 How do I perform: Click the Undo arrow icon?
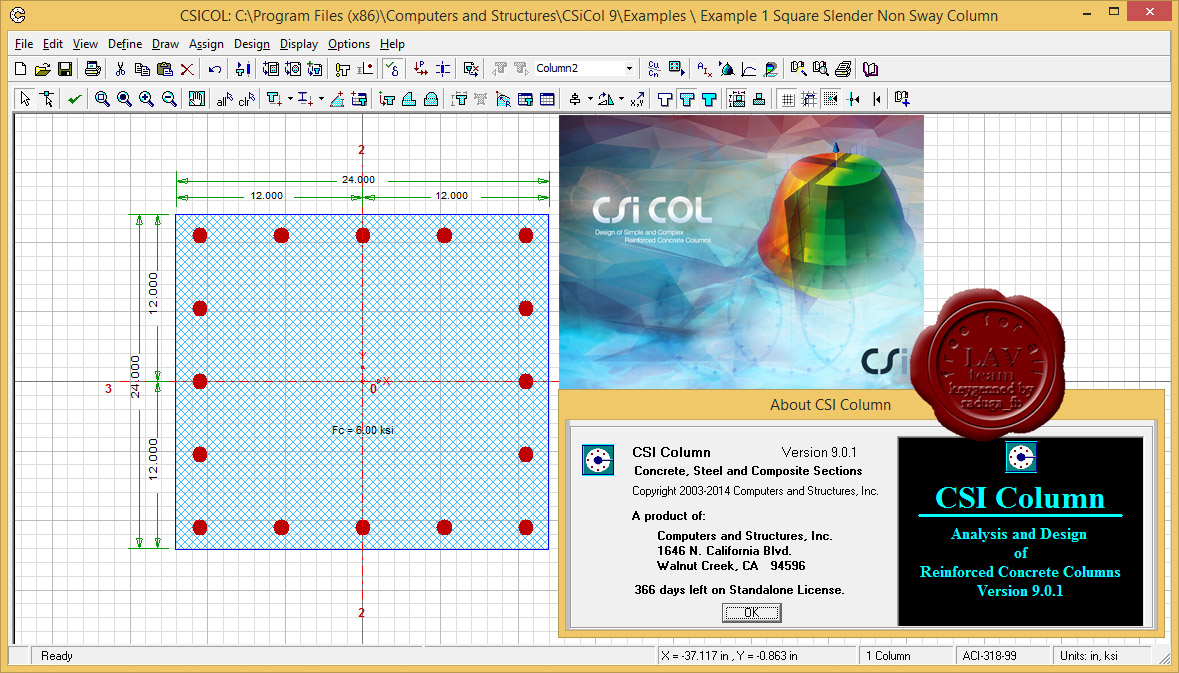(214, 69)
